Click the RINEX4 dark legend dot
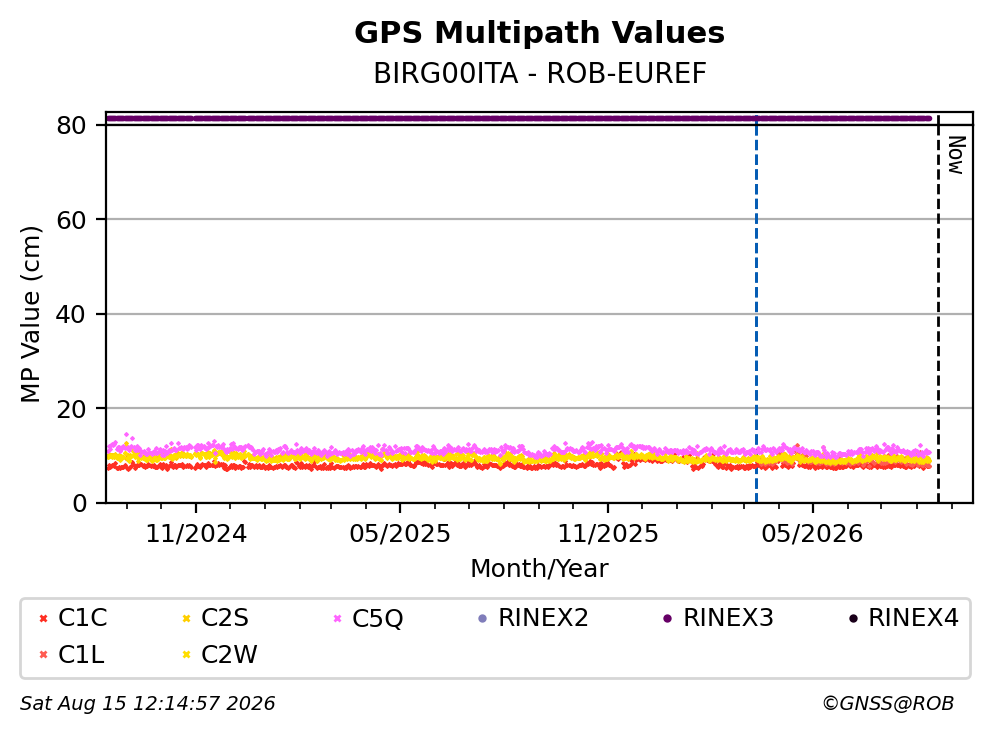The height and width of the screenshot is (734, 992). (853, 618)
